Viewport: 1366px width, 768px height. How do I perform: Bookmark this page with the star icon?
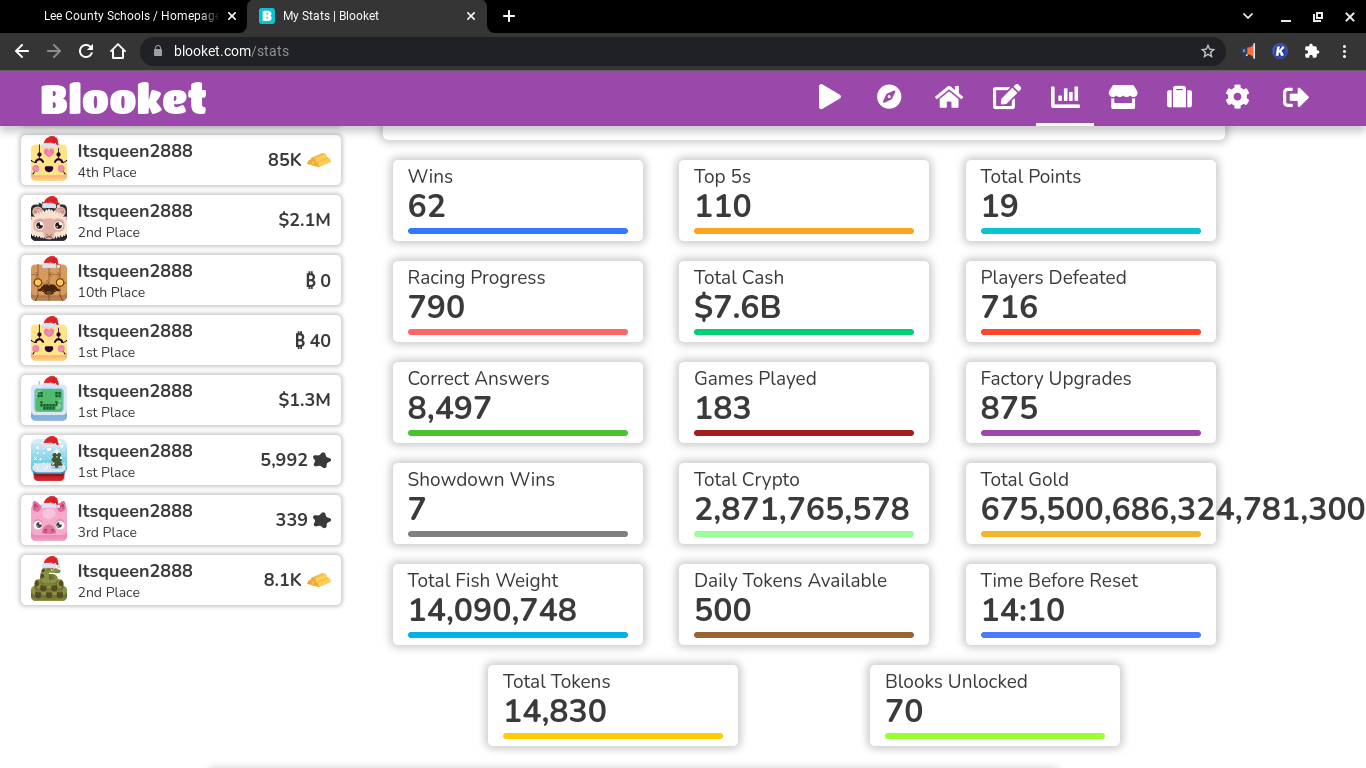1208,51
